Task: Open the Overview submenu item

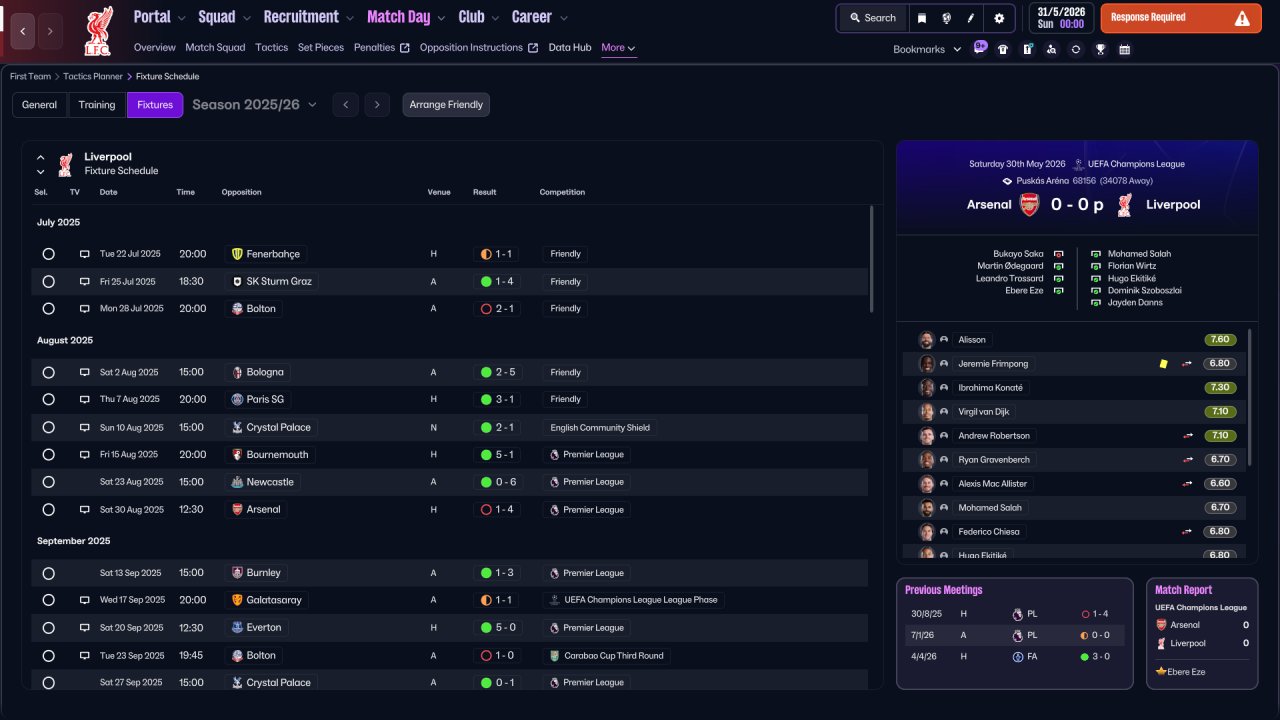Action: click(x=154, y=48)
